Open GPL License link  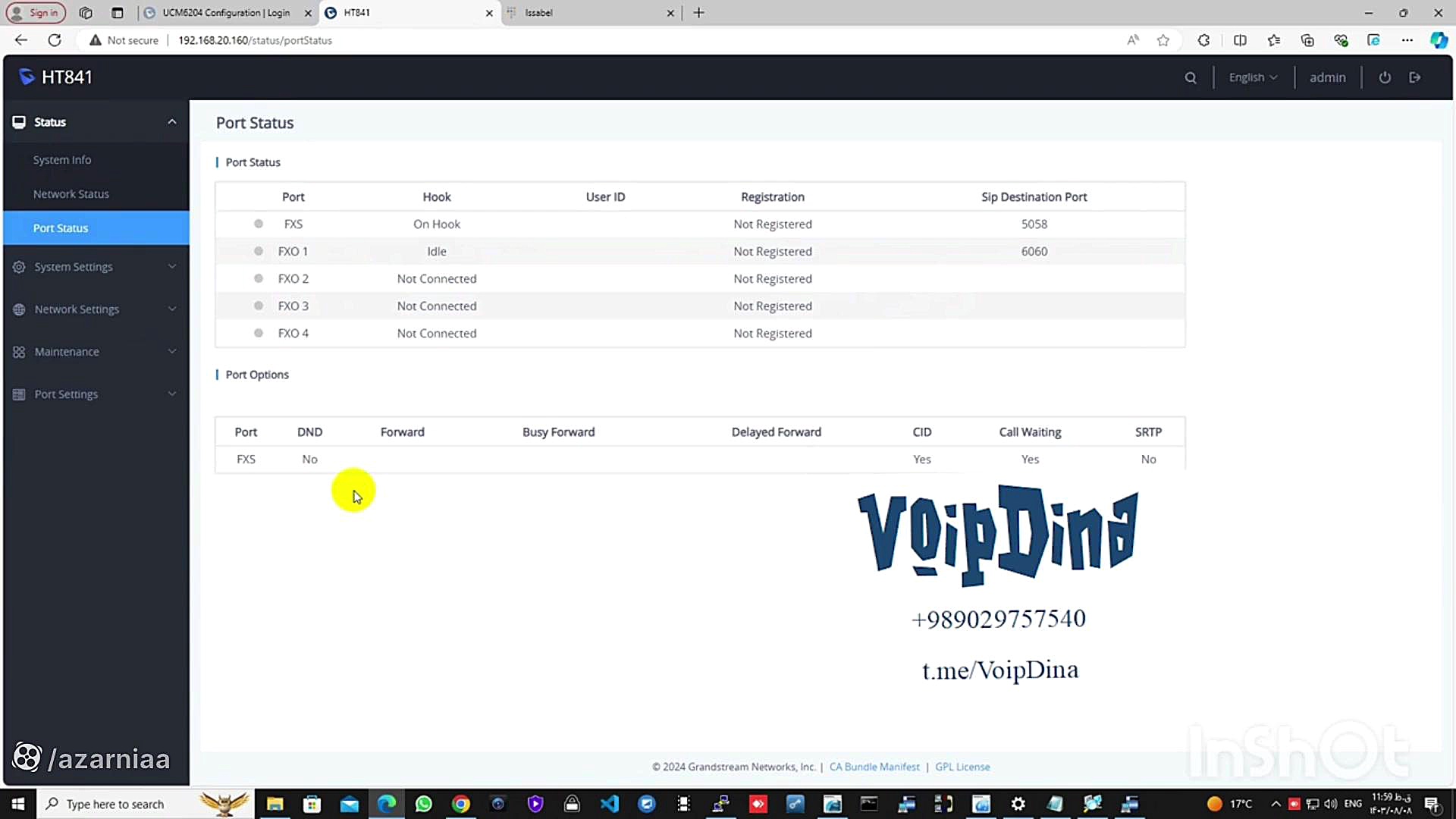962,767
